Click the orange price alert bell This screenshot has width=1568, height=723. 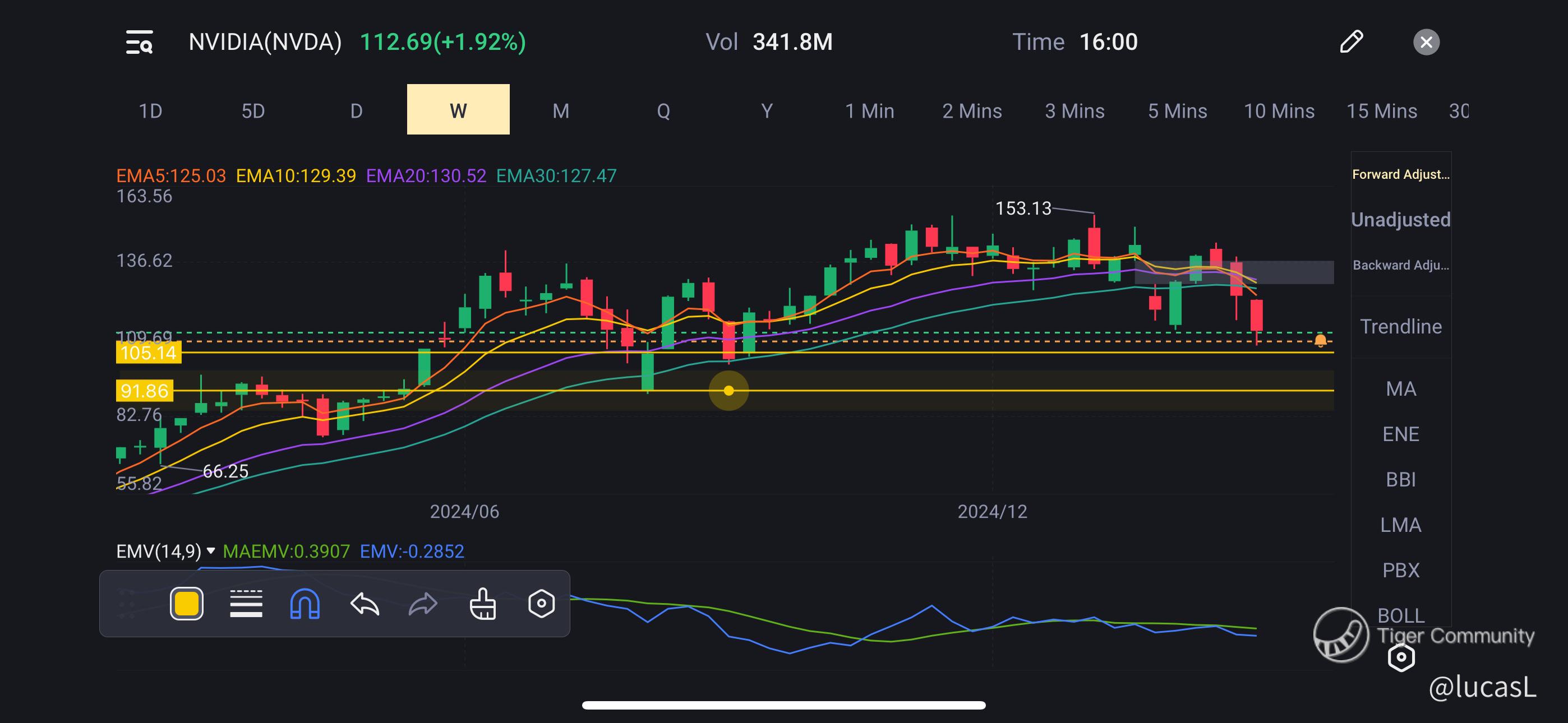pos(1320,341)
